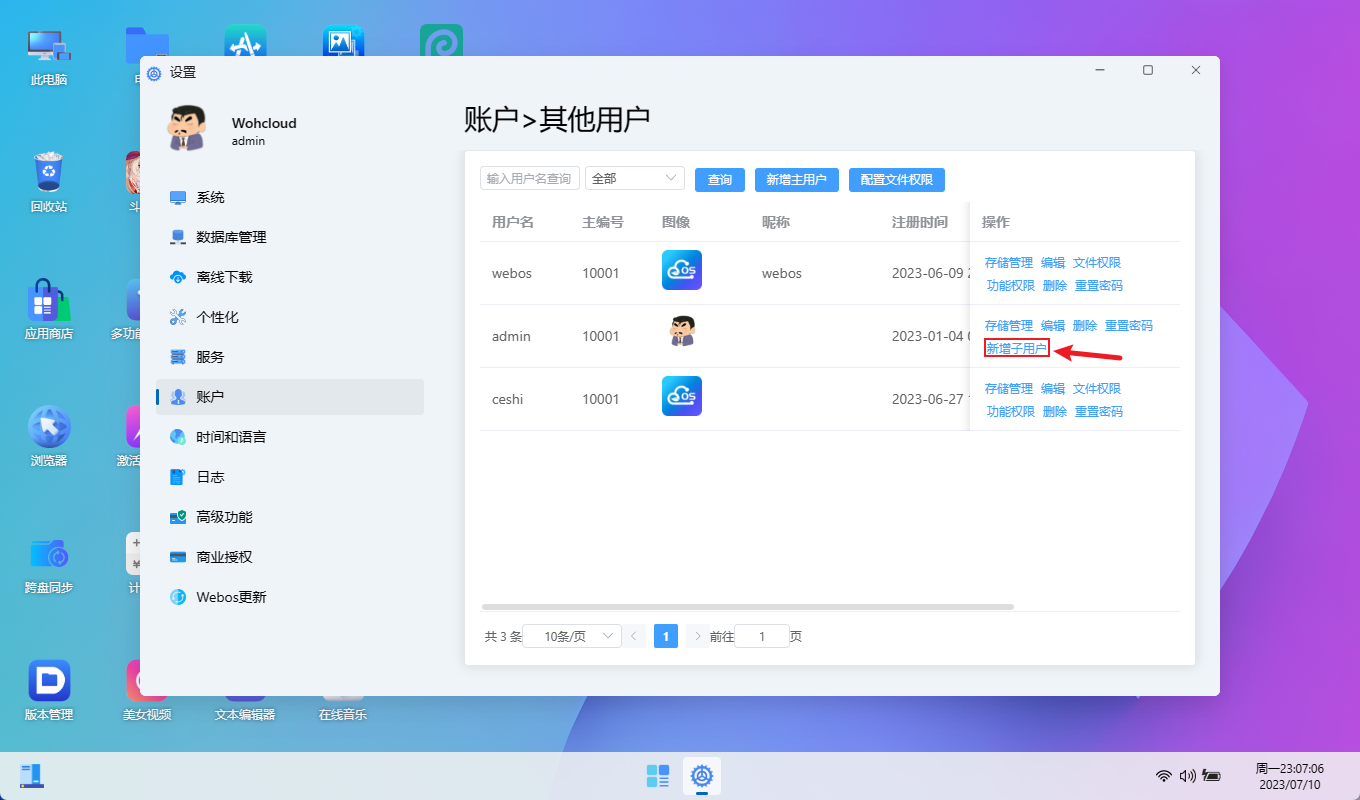Open the 10条/页 page size dropdown
Image resolution: width=1360 pixels, height=800 pixels.
pos(571,635)
